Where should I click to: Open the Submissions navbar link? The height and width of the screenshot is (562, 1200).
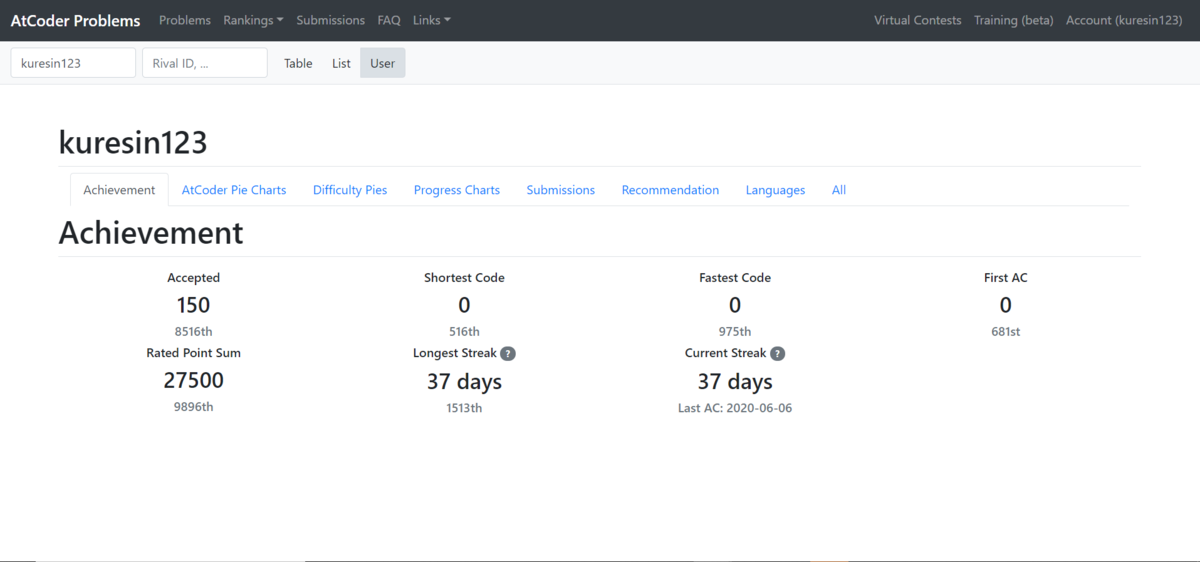pyautogui.click(x=330, y=20)
